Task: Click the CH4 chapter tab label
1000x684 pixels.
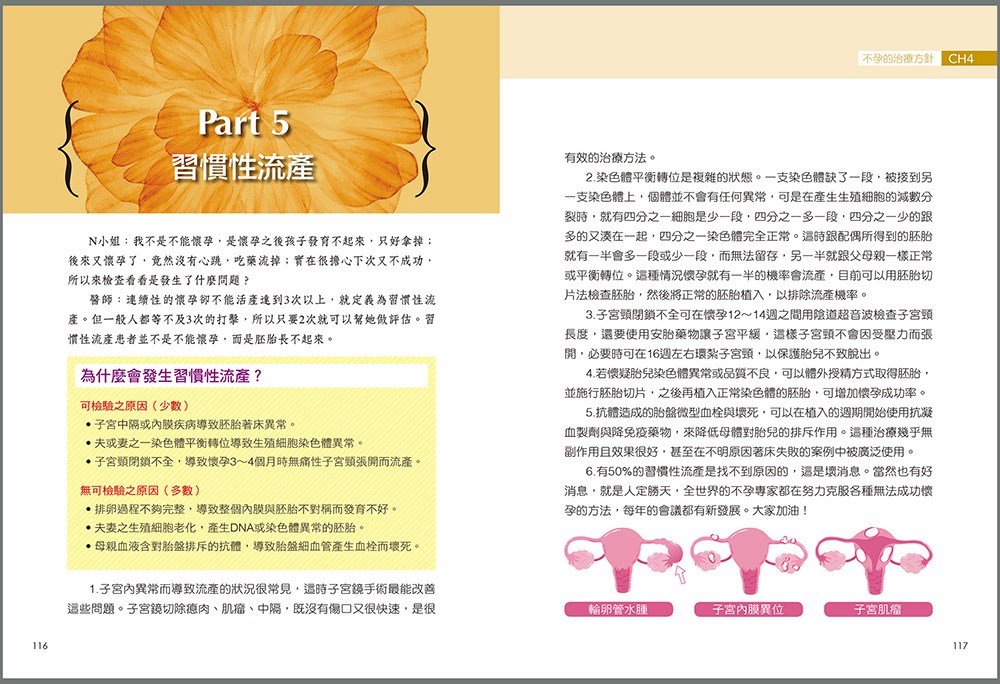Action: 960,59
